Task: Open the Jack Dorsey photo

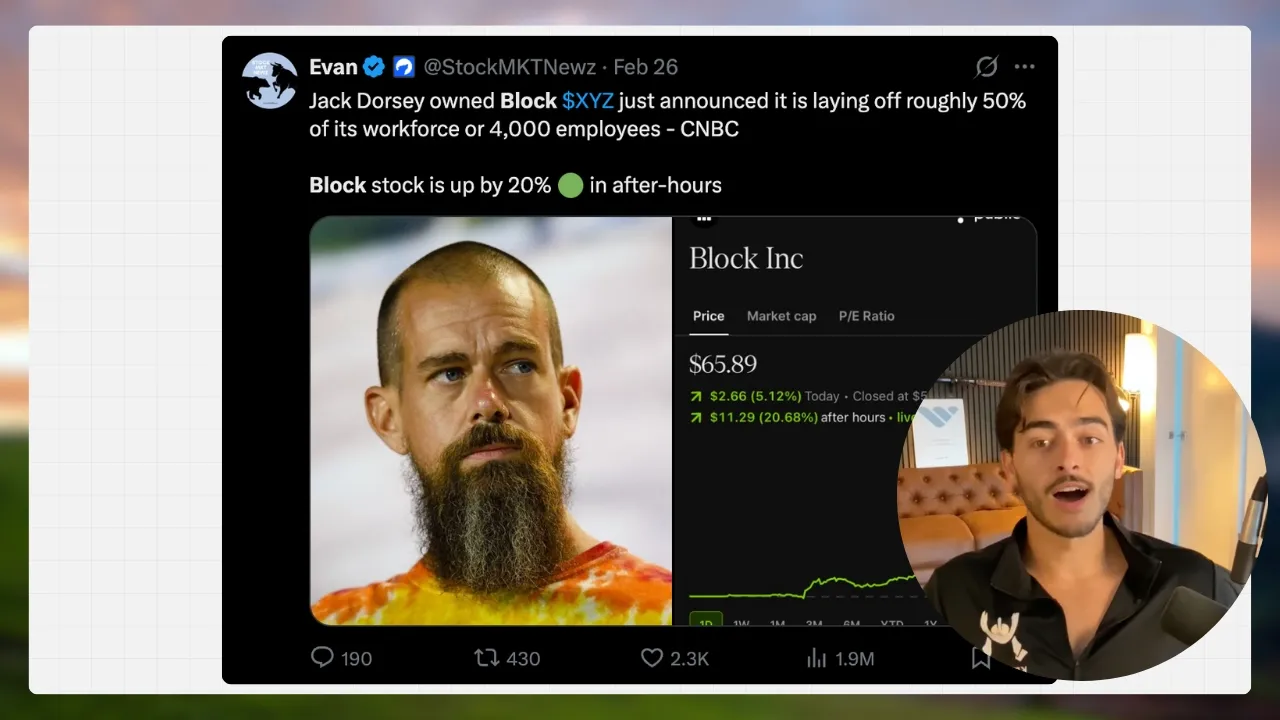Action: pos(491,420)
